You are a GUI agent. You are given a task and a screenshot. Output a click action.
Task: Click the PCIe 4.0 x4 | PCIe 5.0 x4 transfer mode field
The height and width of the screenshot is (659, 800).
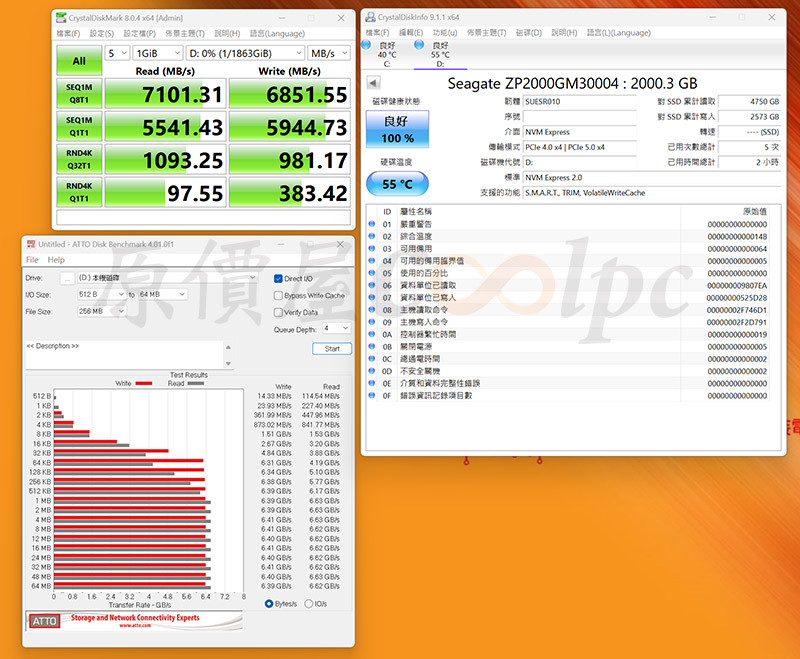coord(580,147)
